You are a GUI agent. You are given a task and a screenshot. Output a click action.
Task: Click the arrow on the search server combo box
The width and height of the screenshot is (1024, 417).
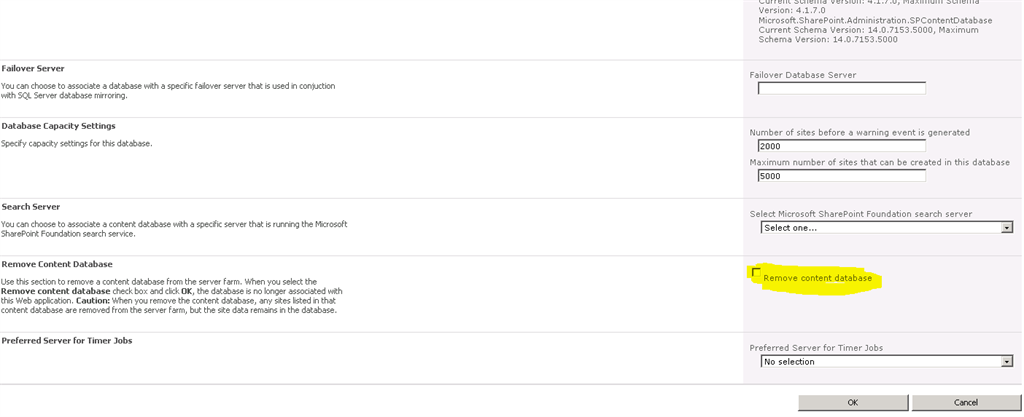coord(1007,228)
